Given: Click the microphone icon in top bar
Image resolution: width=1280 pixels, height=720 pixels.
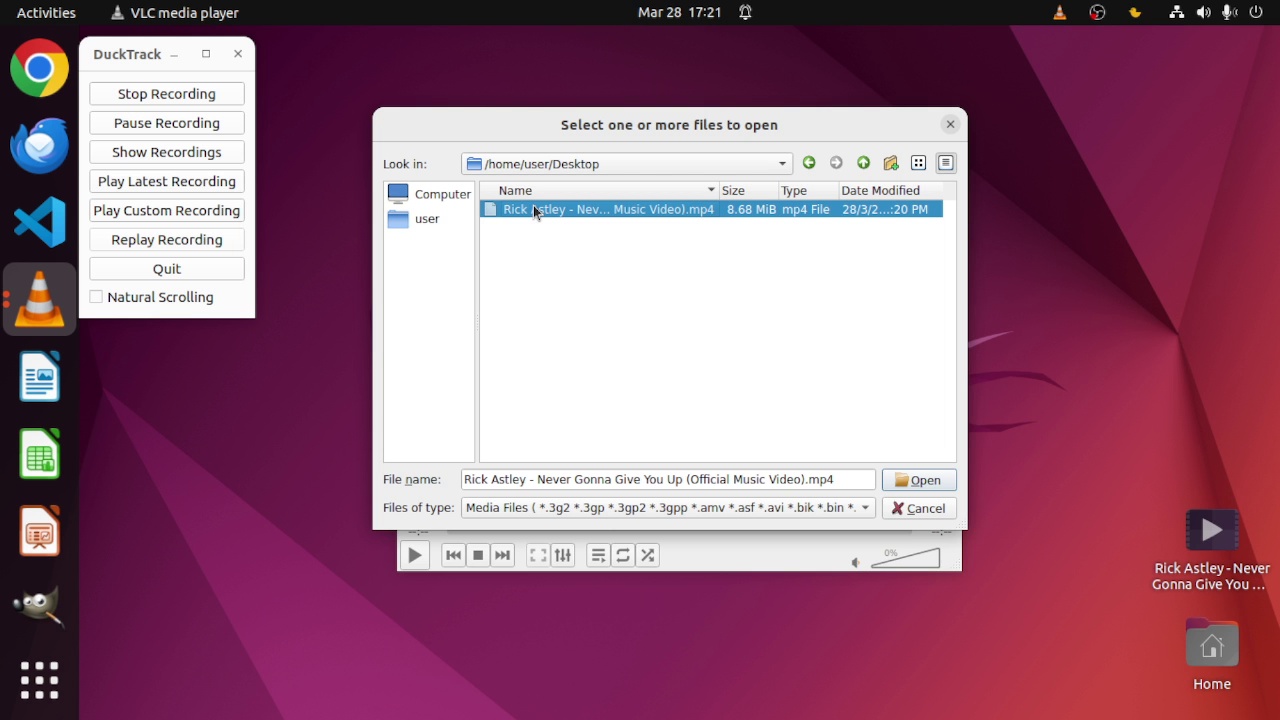Looking at the screenshot, I should (x=1229, y=13).
